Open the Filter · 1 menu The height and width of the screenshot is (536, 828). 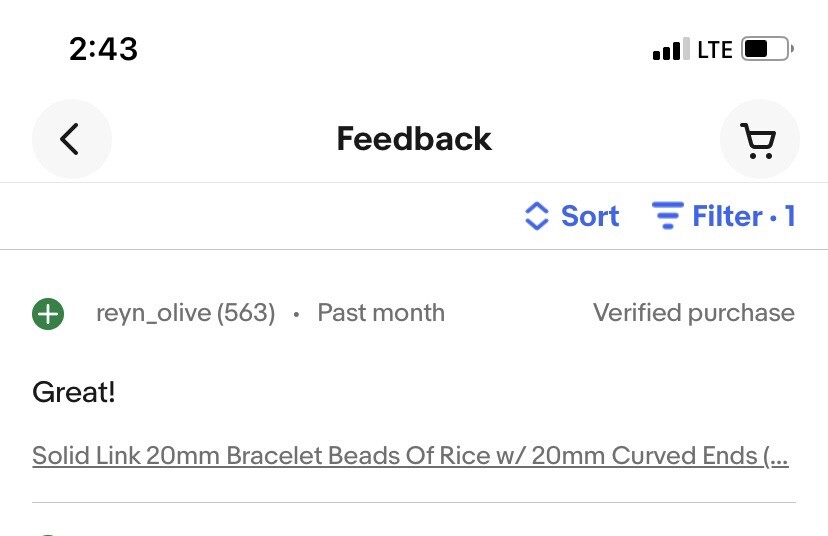pyautogui.click(x=723, y=216)
